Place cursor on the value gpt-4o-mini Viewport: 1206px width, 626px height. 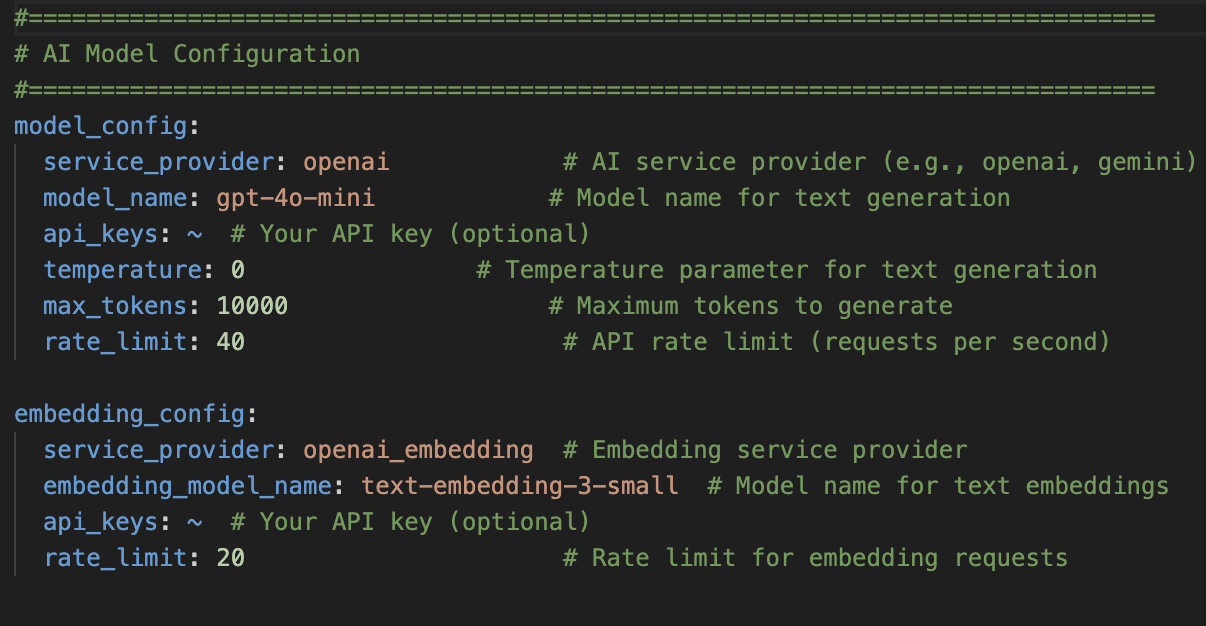tap(295, 198)
